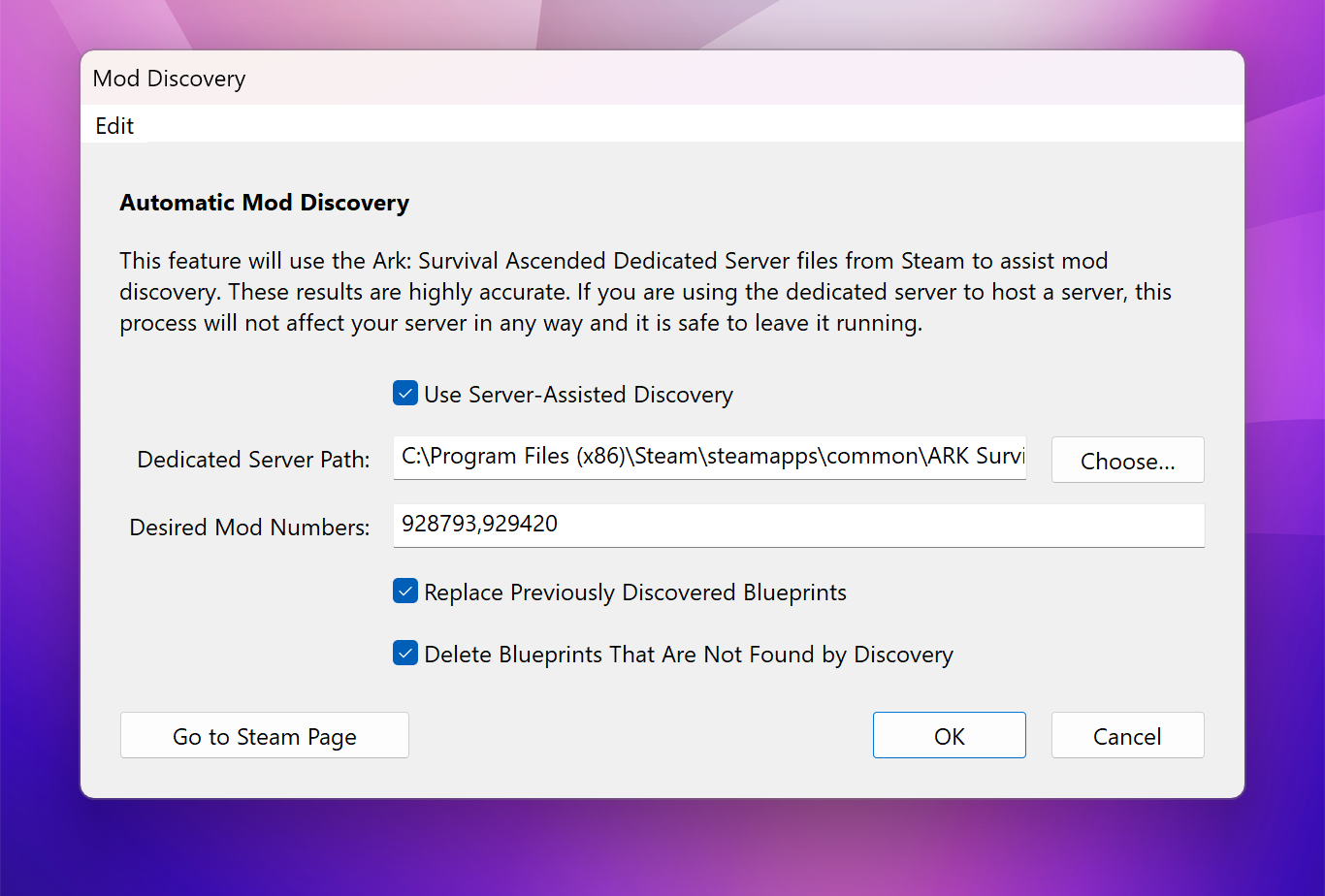Click the Dedicated Server Path label
This screenshot has width=1325, height=896.
point(253,460)
